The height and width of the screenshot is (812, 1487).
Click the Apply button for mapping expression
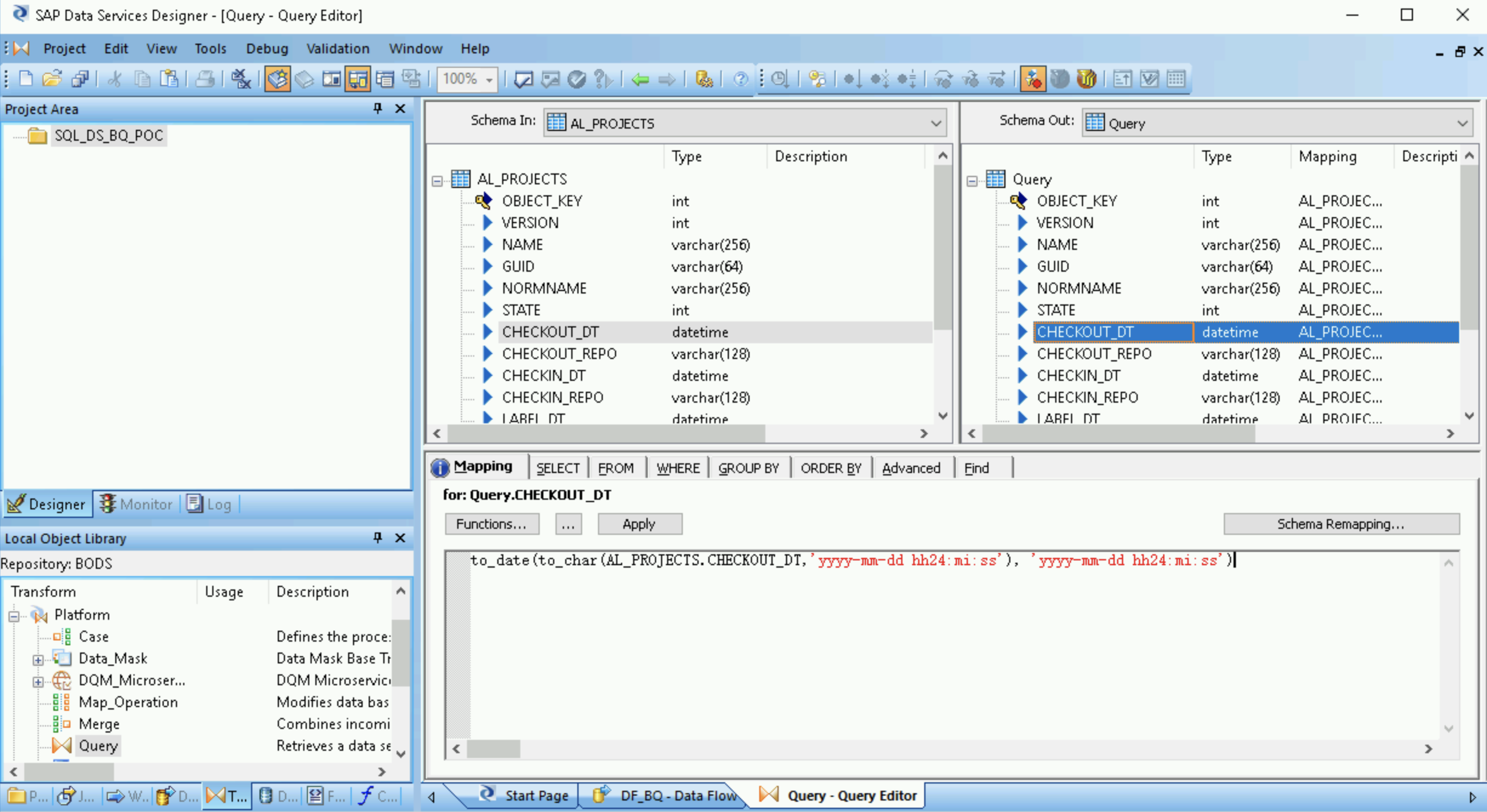tap(638, 523)
